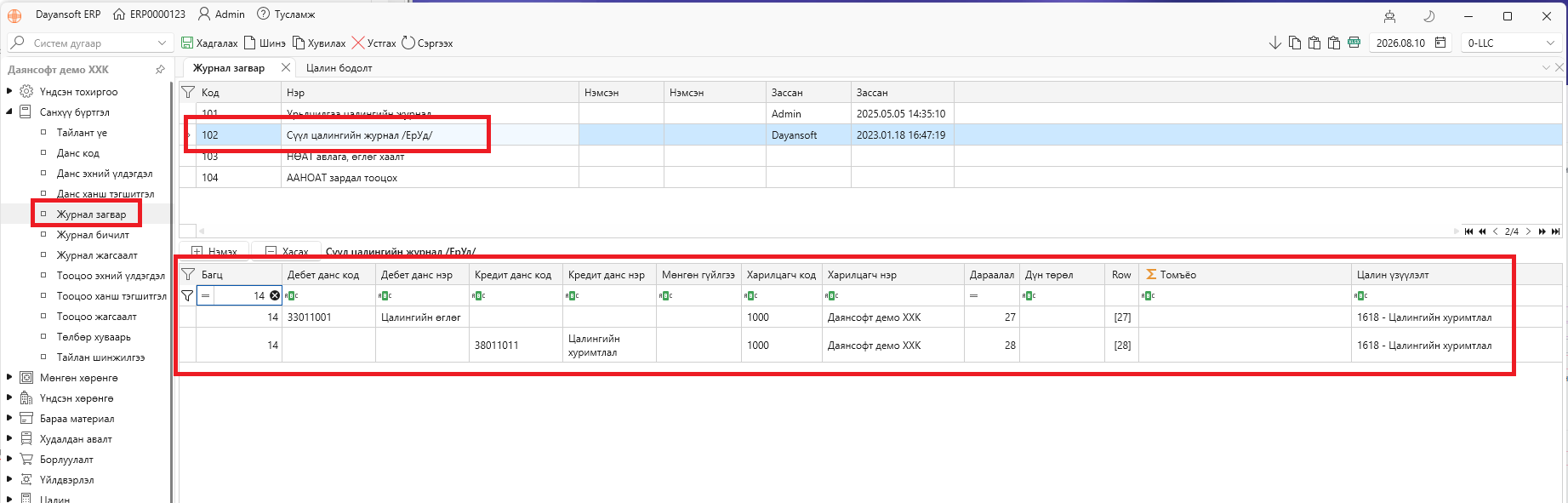Click the Багц filter input field
The height and width of the screenshot is (503, 1568).
click(241, 295)
